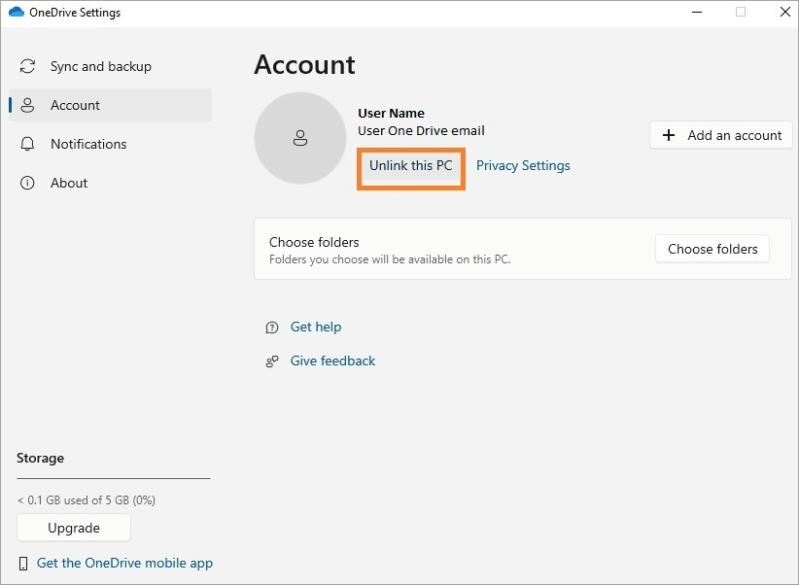Screen dimensions: 799x585
Task: Click the Storage heading in sidebar
Action: (x=40, y=458)
